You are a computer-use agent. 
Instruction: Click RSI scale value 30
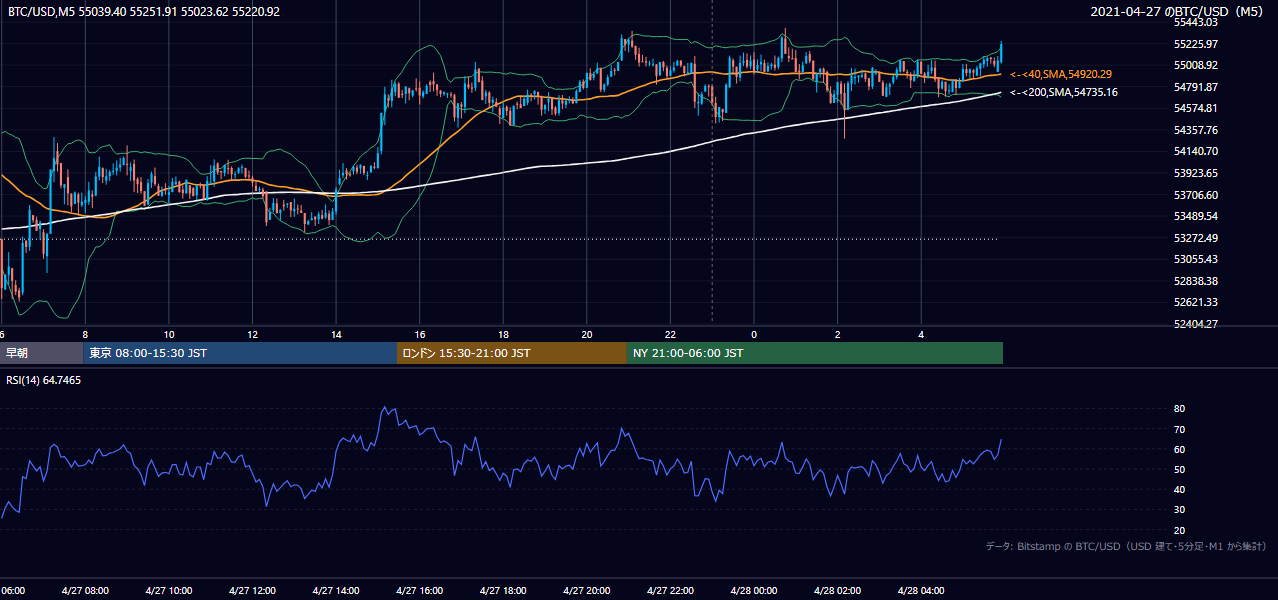1180,510
